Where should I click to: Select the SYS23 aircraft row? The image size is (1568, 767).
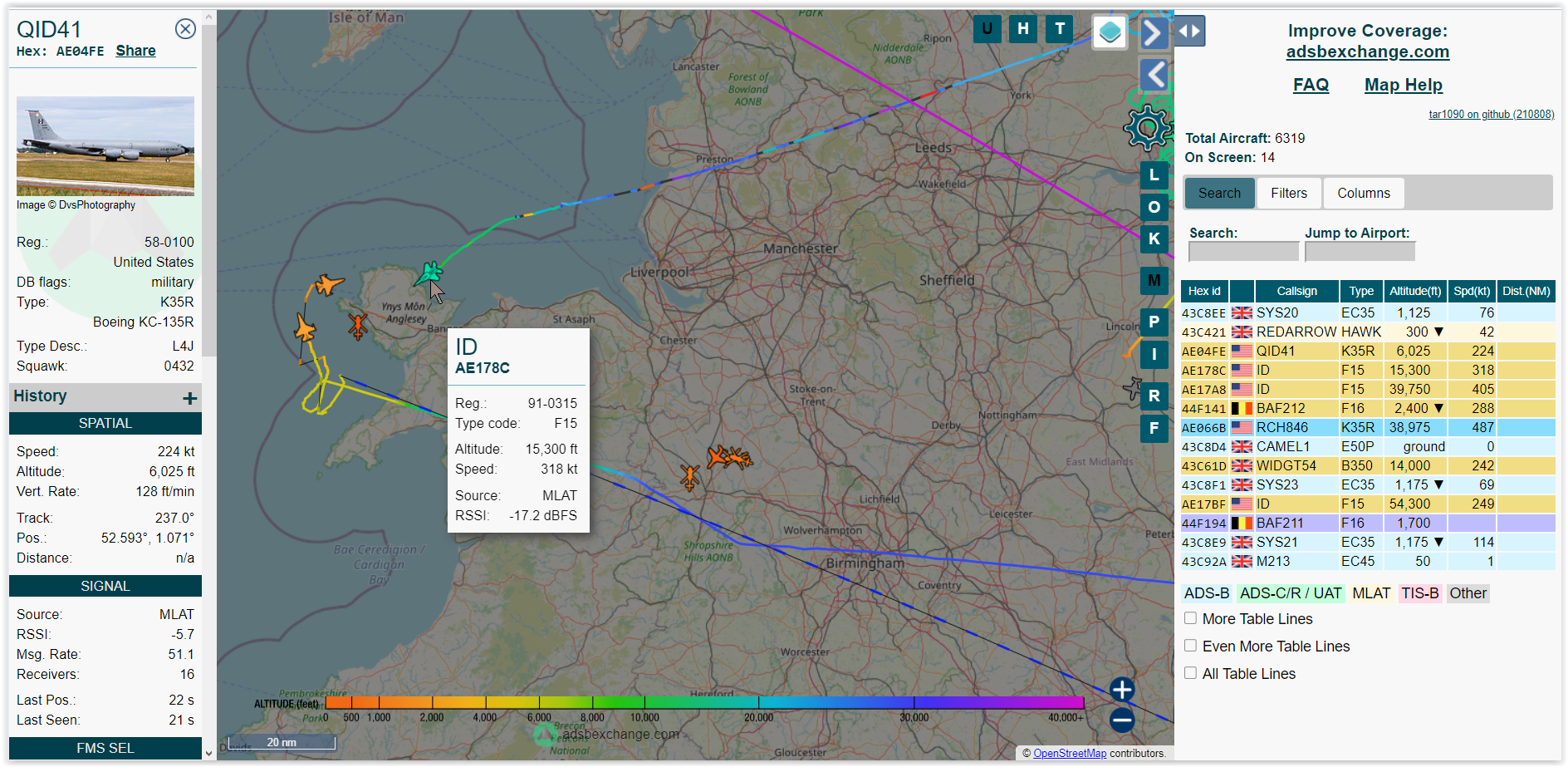(1368, 484)
